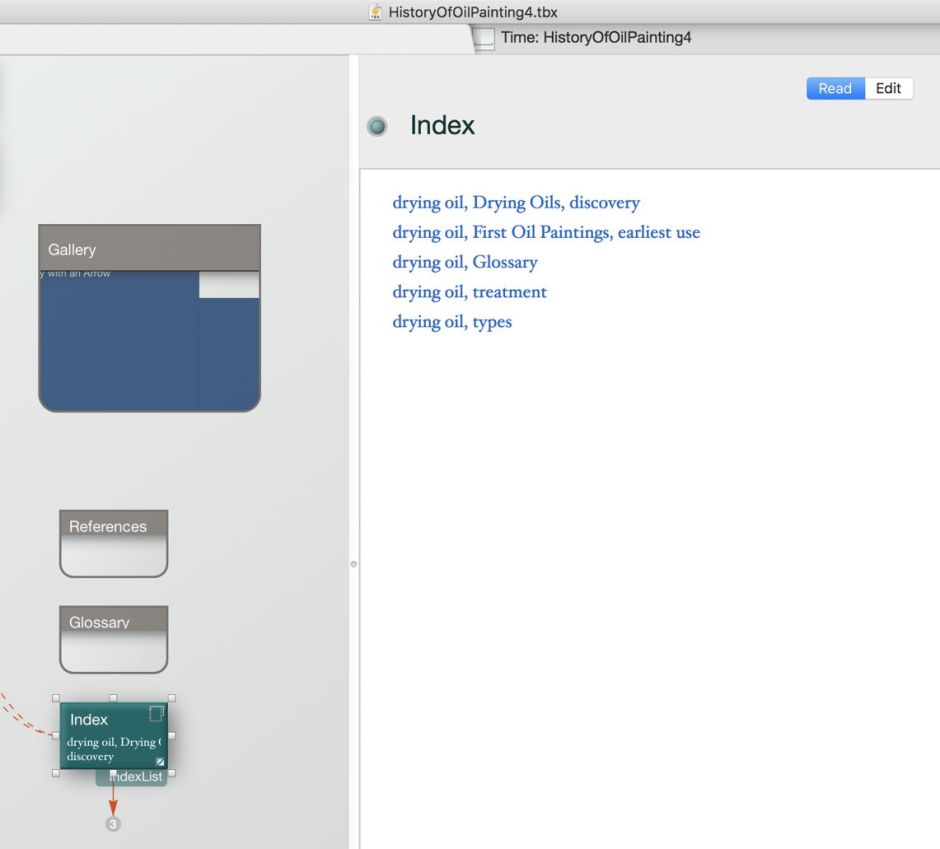The width and height of the screenshot is (940, 849).
Task: Click the pane splitter handle between map and text
Action: point(353,565)
